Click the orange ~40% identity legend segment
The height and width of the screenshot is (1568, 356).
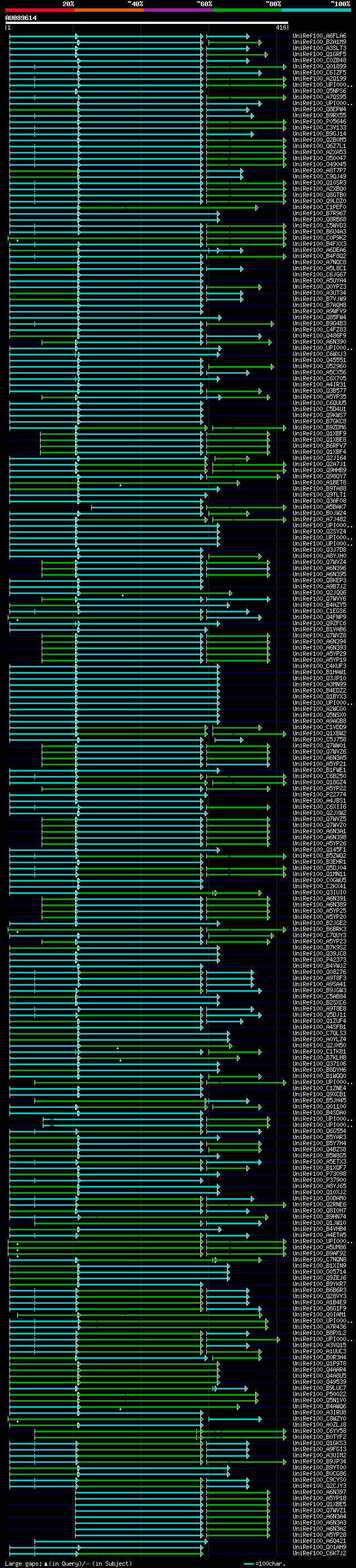tap(109, 10)
